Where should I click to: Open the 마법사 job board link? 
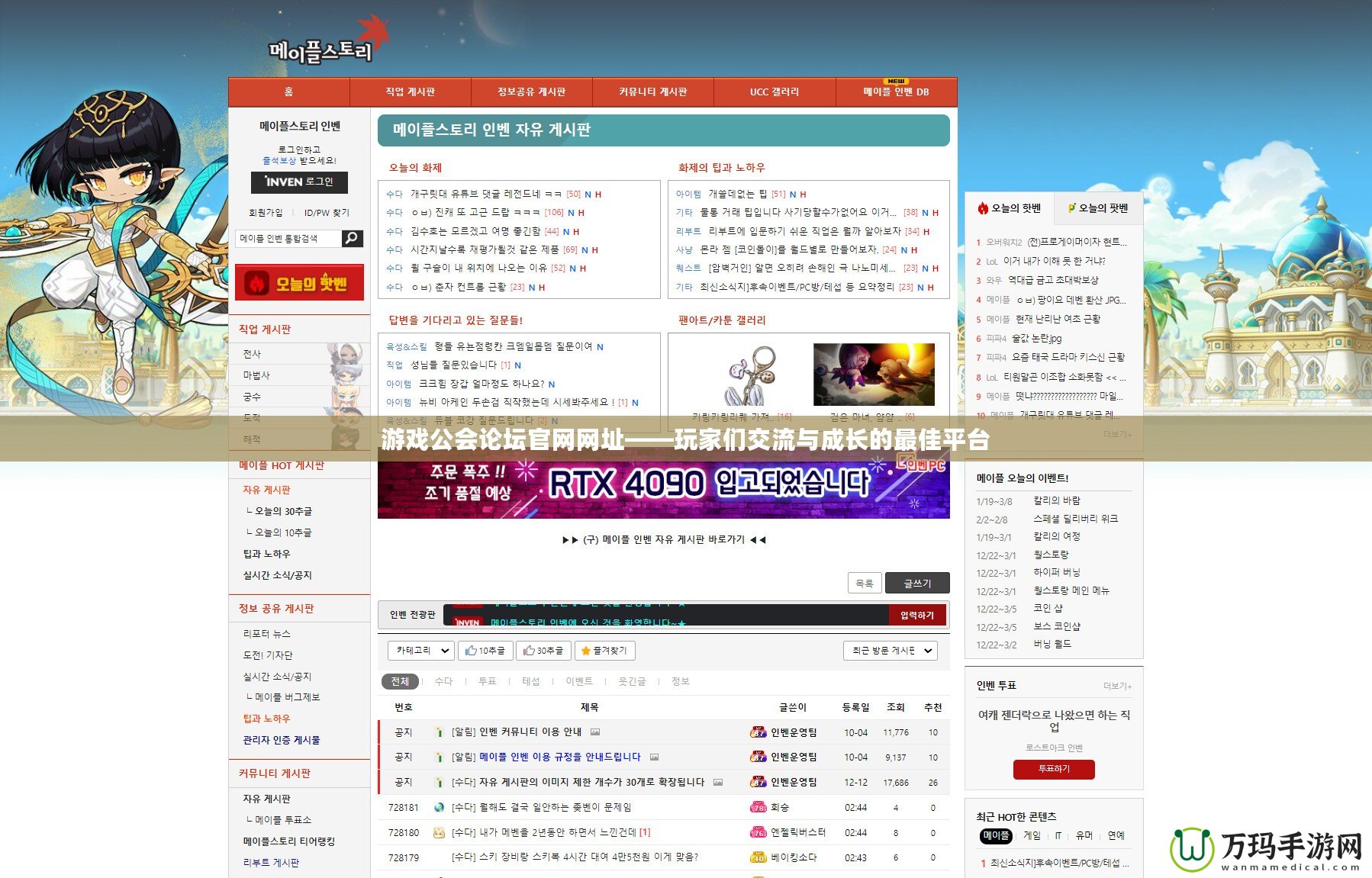pos(256,375)
